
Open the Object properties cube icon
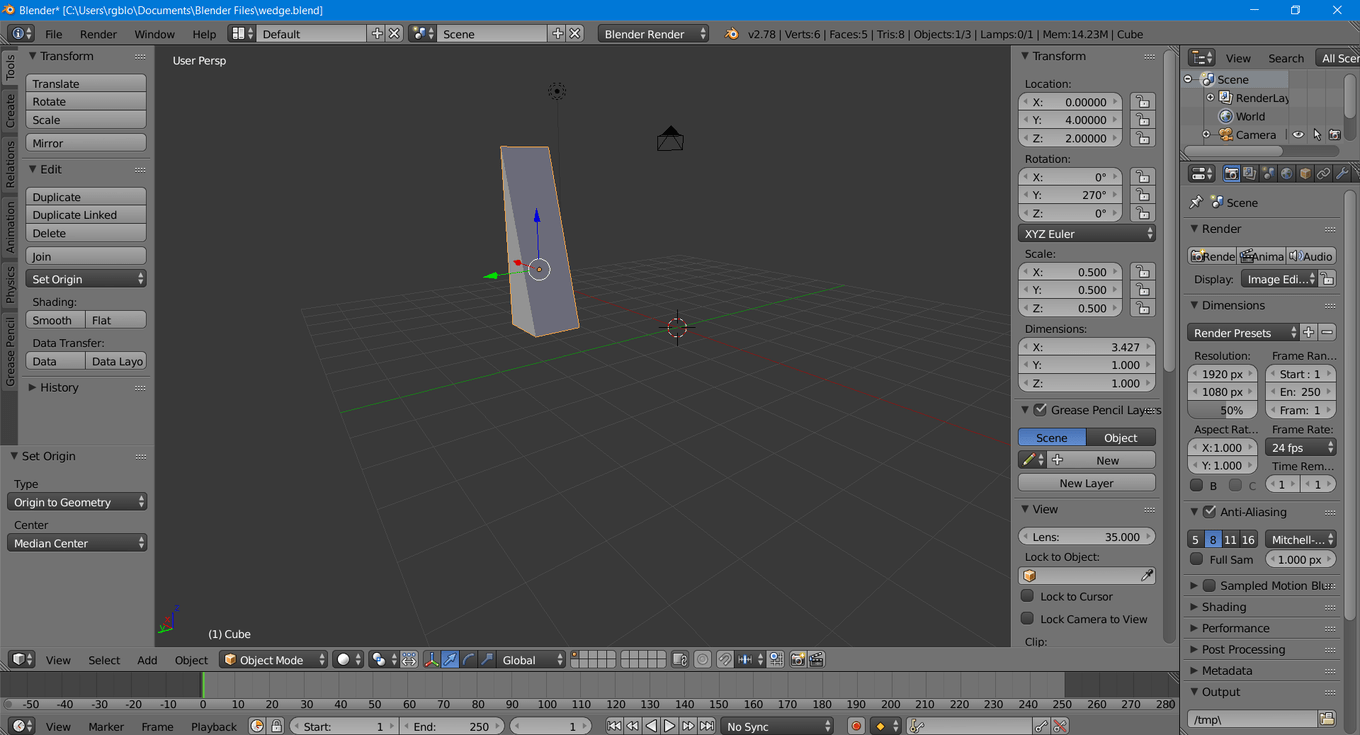click(x=1305, y=174)
